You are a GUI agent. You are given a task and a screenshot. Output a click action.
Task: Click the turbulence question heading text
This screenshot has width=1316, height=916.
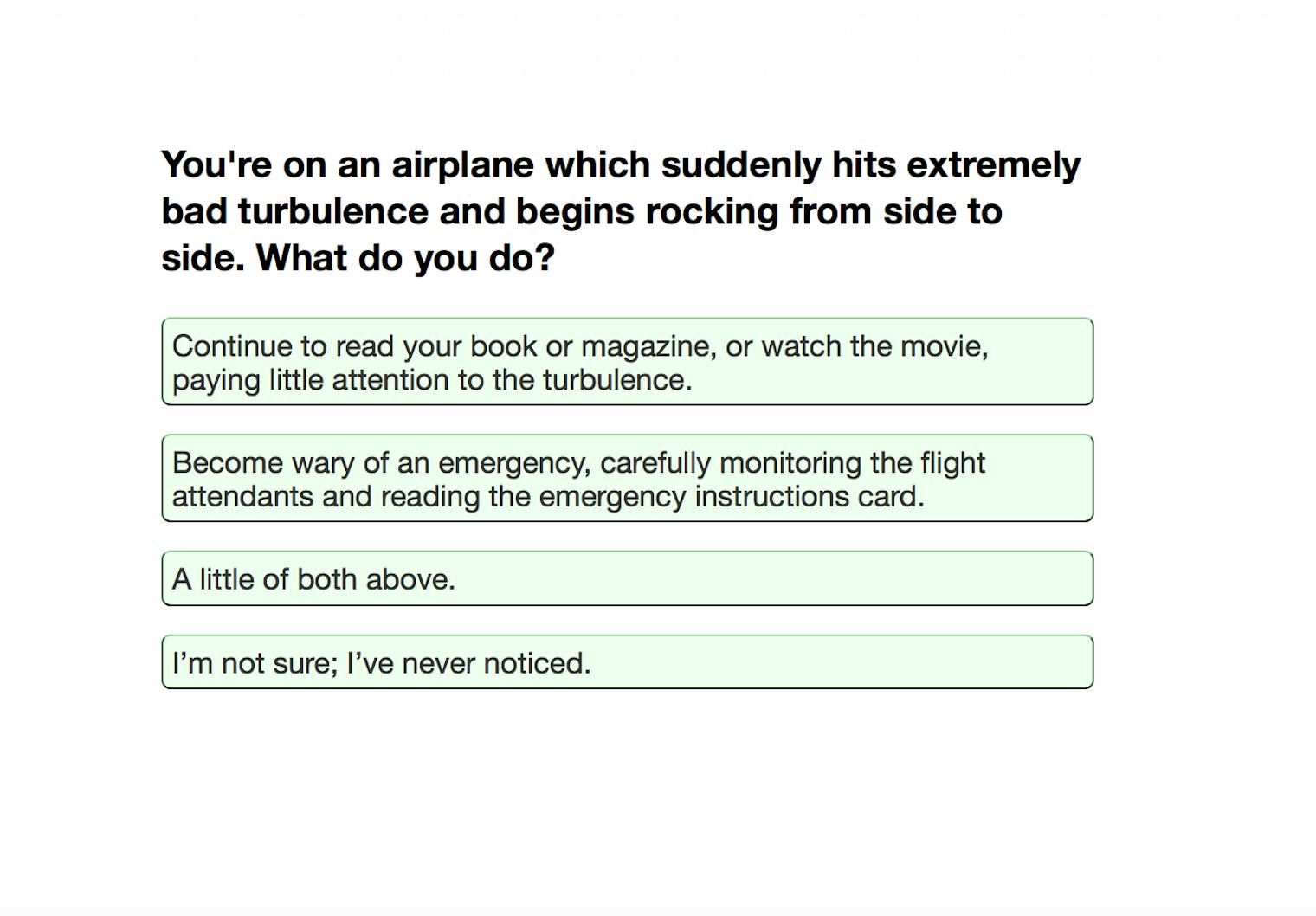tap(620, 210)
